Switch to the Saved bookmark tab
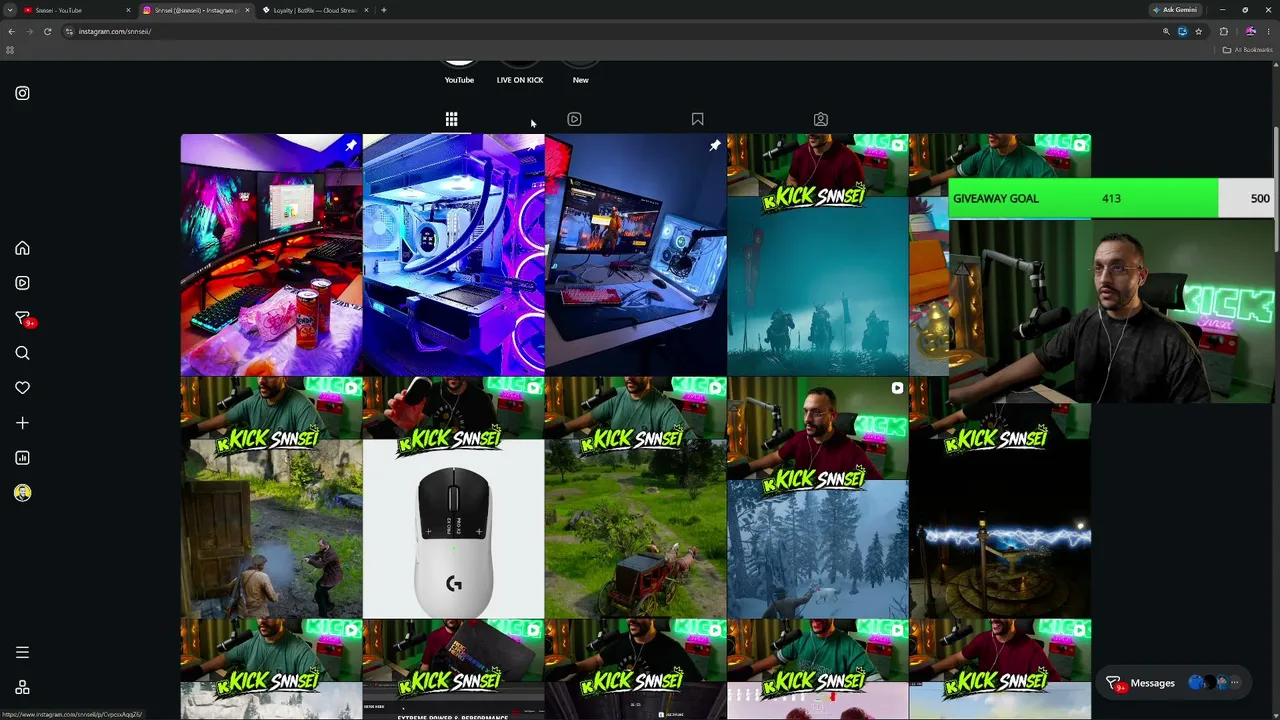 [x=697, y=120]
